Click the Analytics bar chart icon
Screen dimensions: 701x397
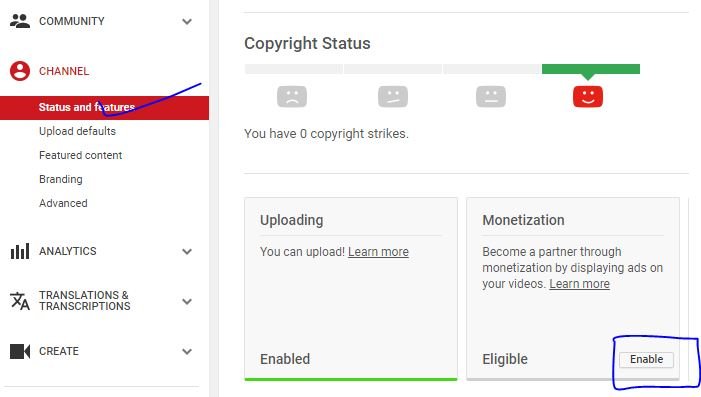click(x=20, y=251)
